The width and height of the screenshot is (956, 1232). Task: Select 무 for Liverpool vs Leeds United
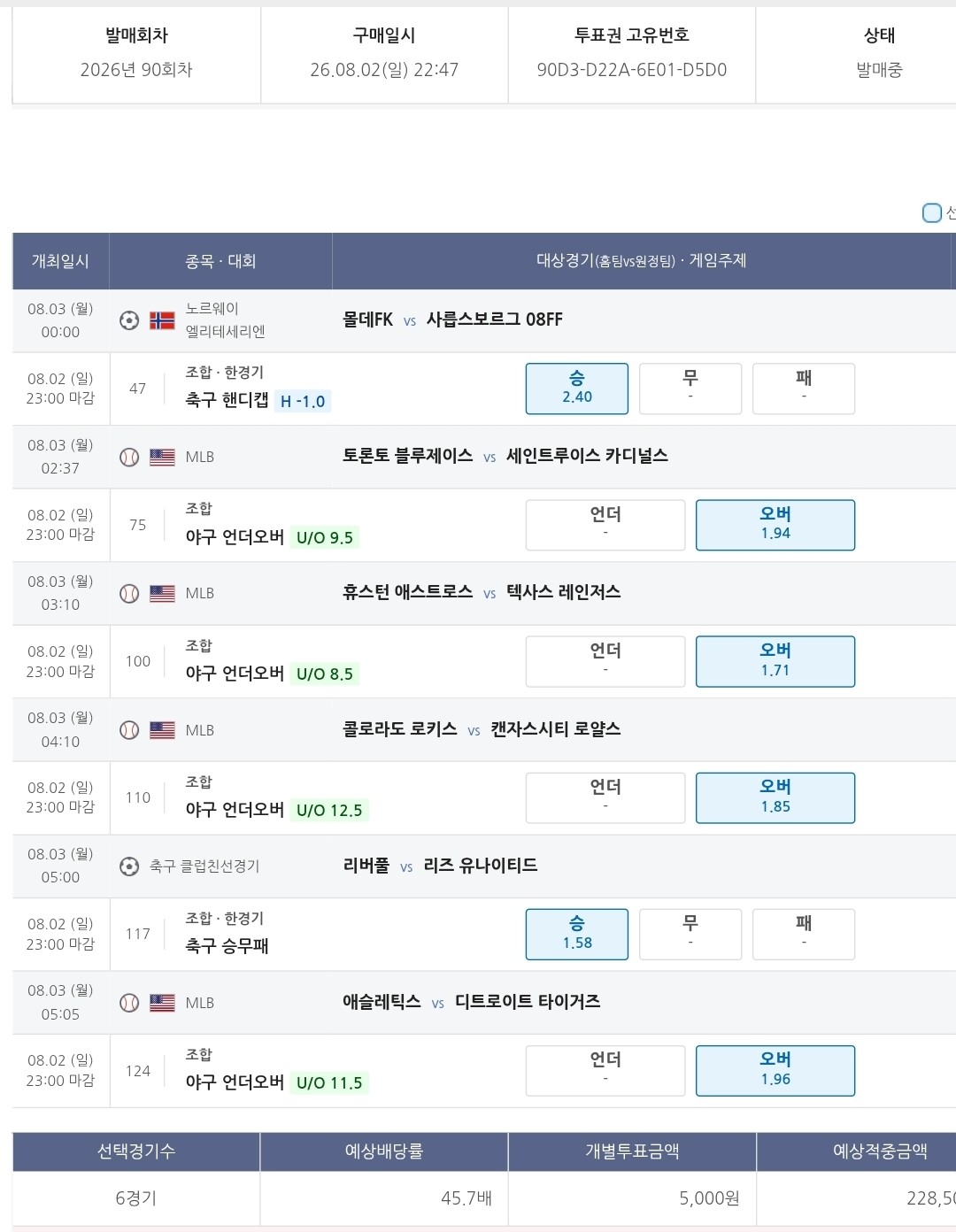(690, 934)
